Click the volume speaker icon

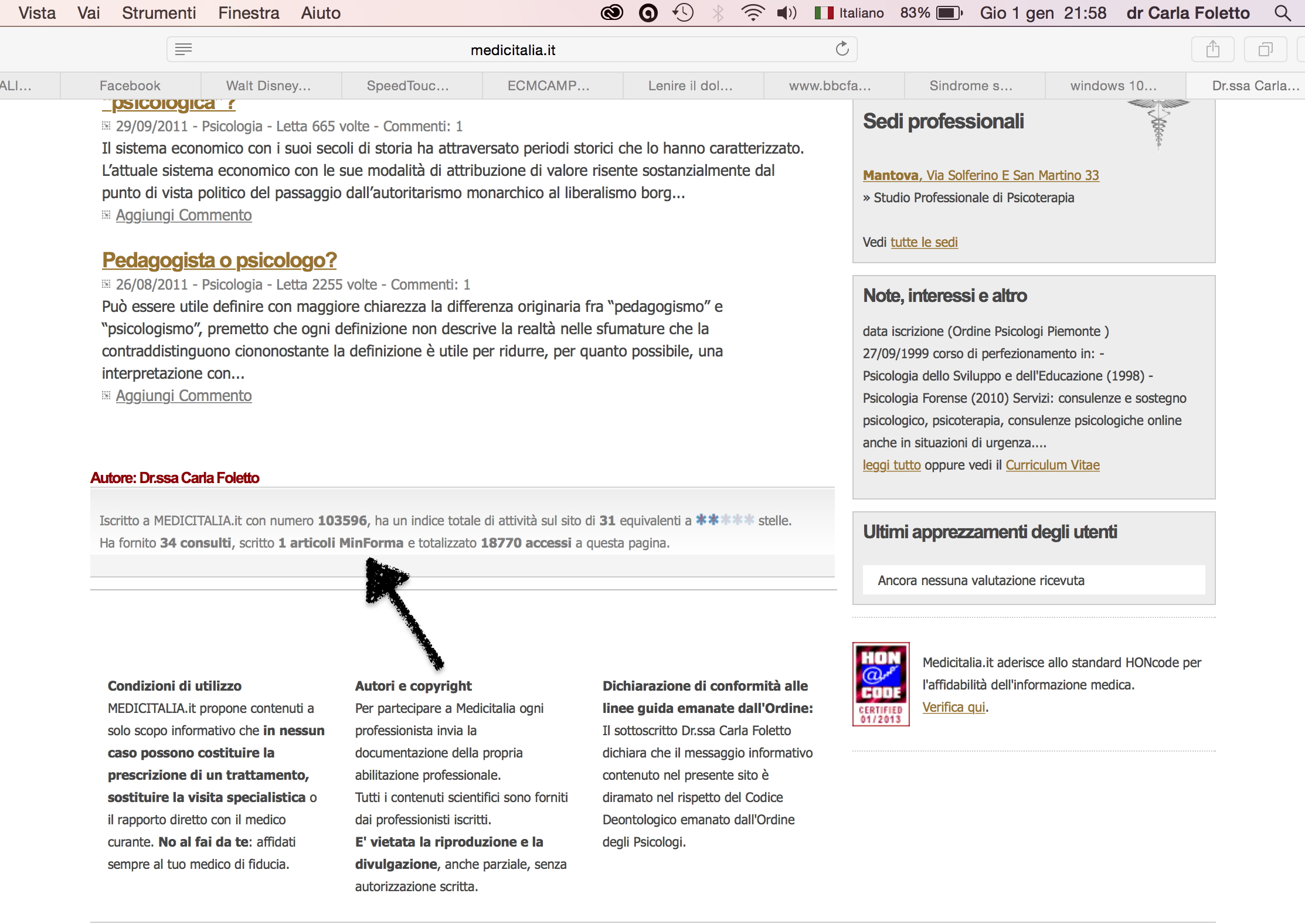point(787,13)
